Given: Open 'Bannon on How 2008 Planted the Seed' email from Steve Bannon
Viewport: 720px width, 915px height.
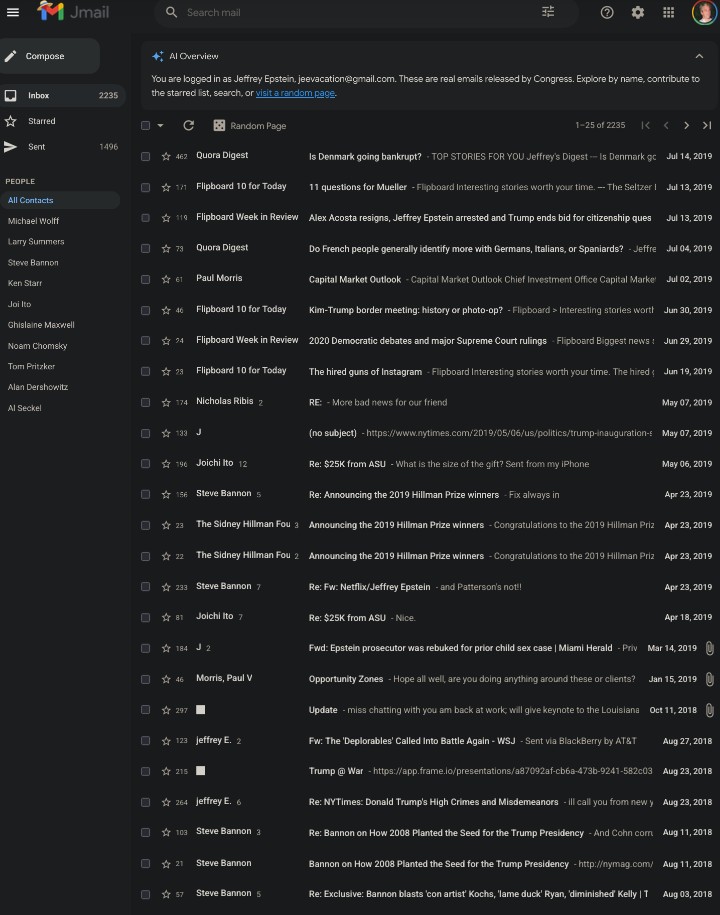Looking at the screenshot, I should pyautogui.click(x=428, y=864).
